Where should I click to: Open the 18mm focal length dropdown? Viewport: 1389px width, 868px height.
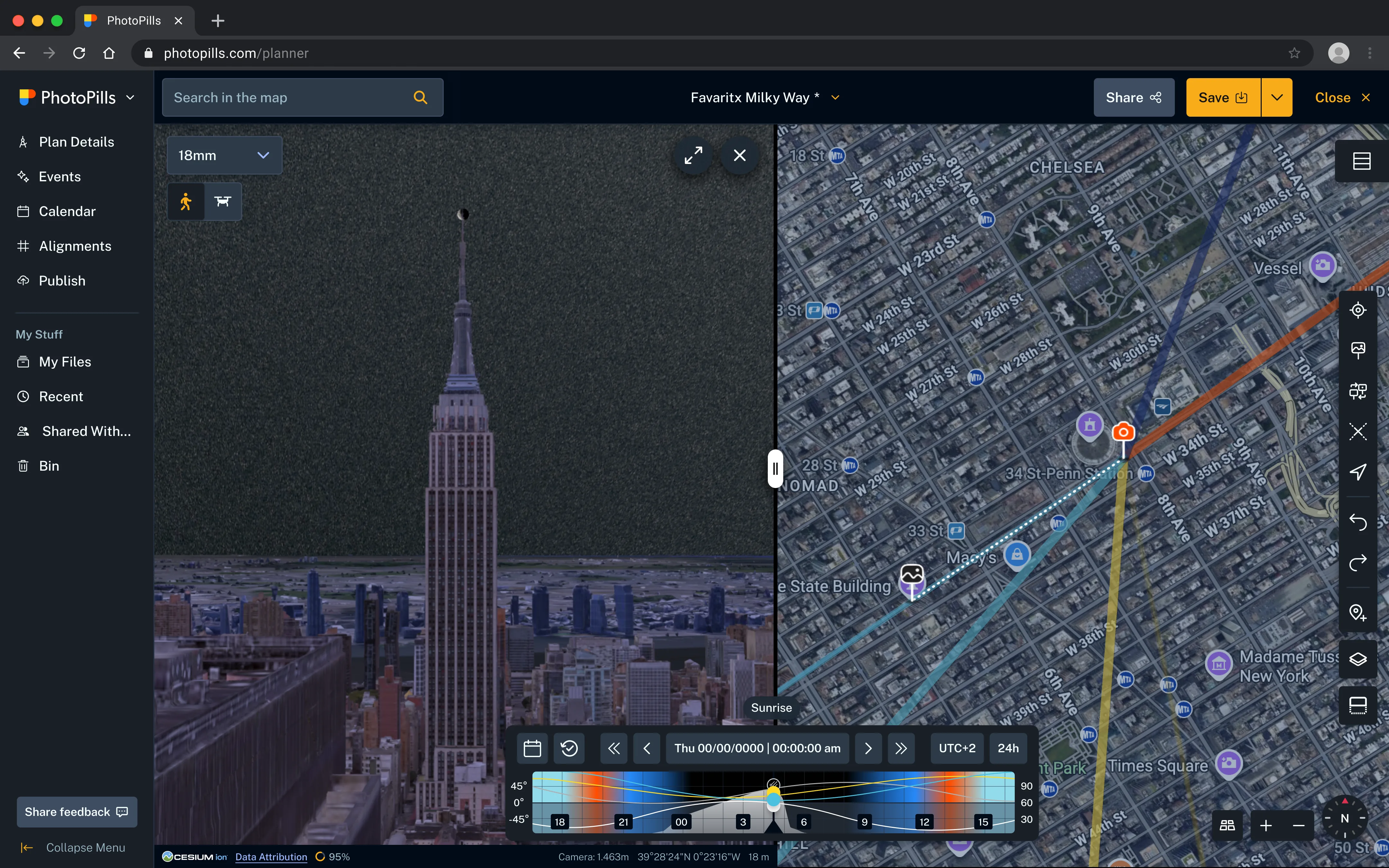click(224, 155)
